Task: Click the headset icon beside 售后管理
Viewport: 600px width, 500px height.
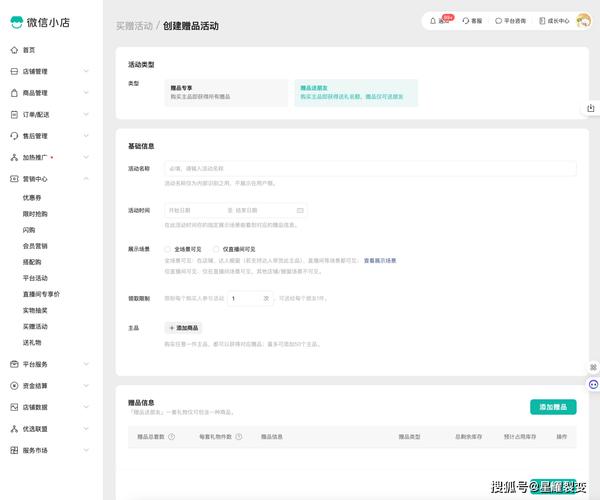Action: 14,136
